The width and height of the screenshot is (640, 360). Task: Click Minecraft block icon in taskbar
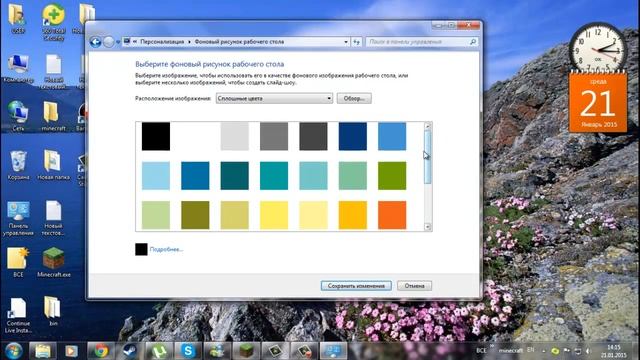pyautogui.click(x=246, y=351)
